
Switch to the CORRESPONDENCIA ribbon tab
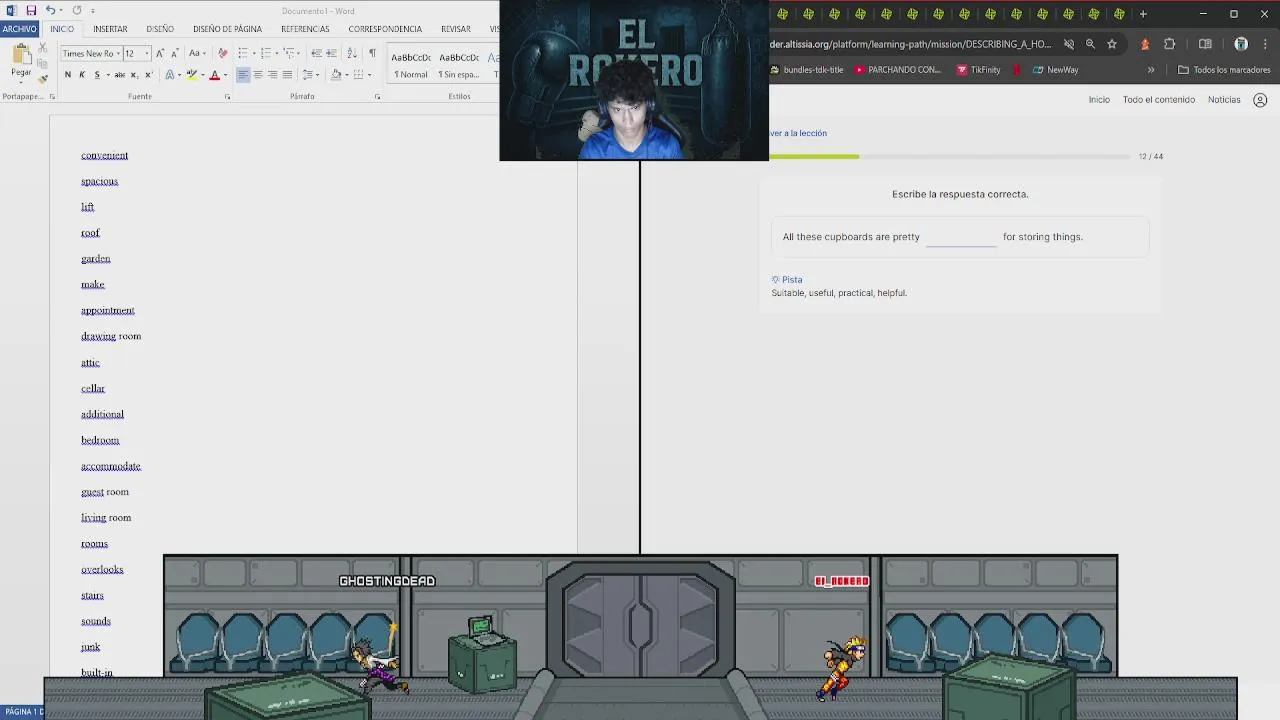pos(385,29)
